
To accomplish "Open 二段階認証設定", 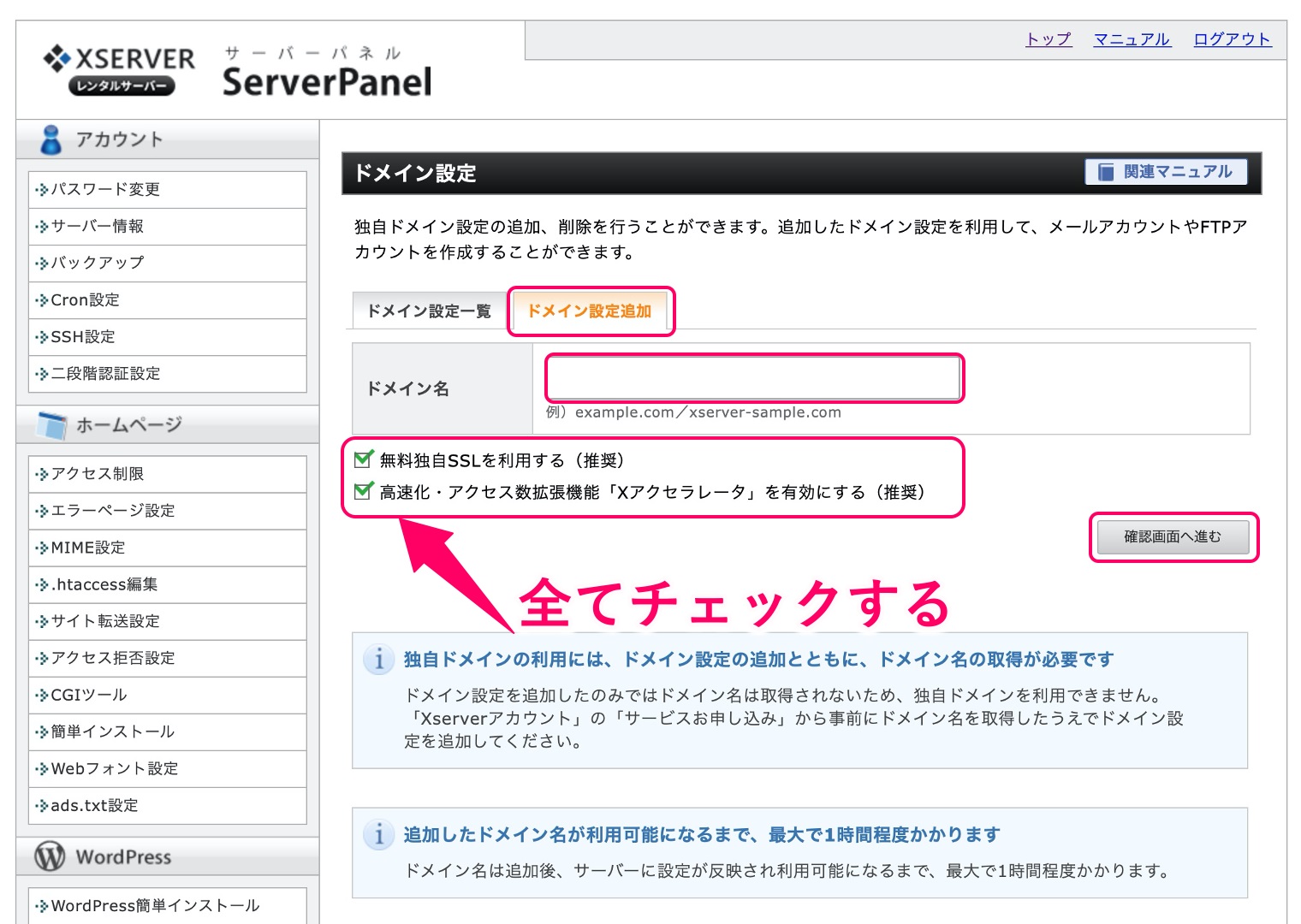I will pos(168,374).
